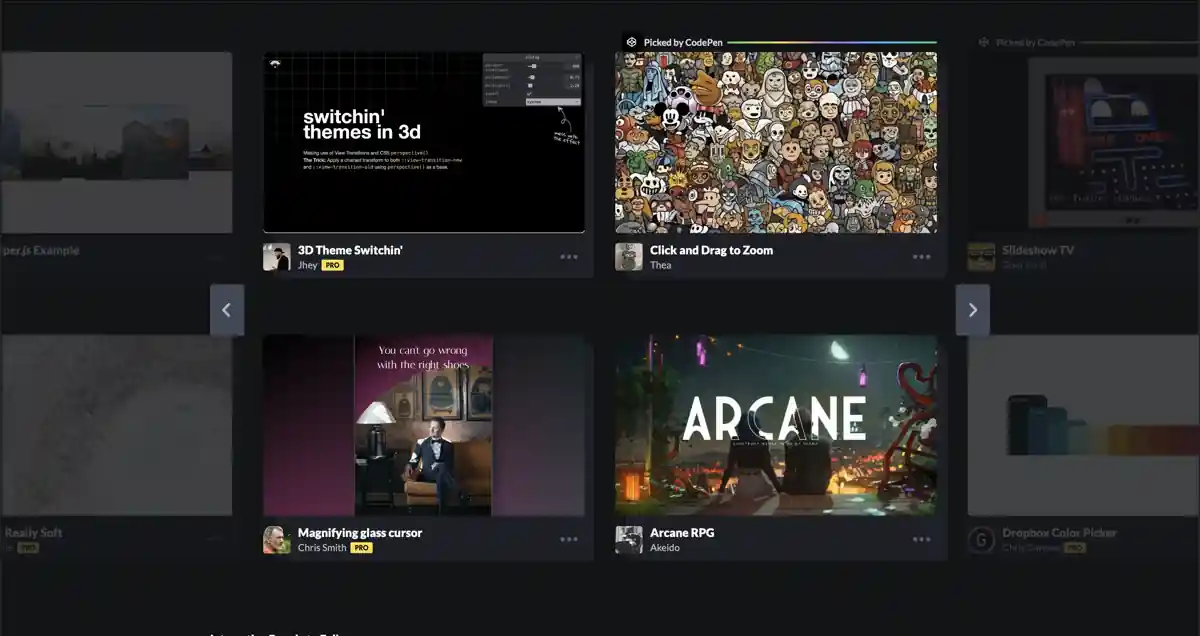Viewport: 1200px width, 636px height.
Task: Click the CodePen logo in Picked by CodePen label
Action: coord(631,43)
